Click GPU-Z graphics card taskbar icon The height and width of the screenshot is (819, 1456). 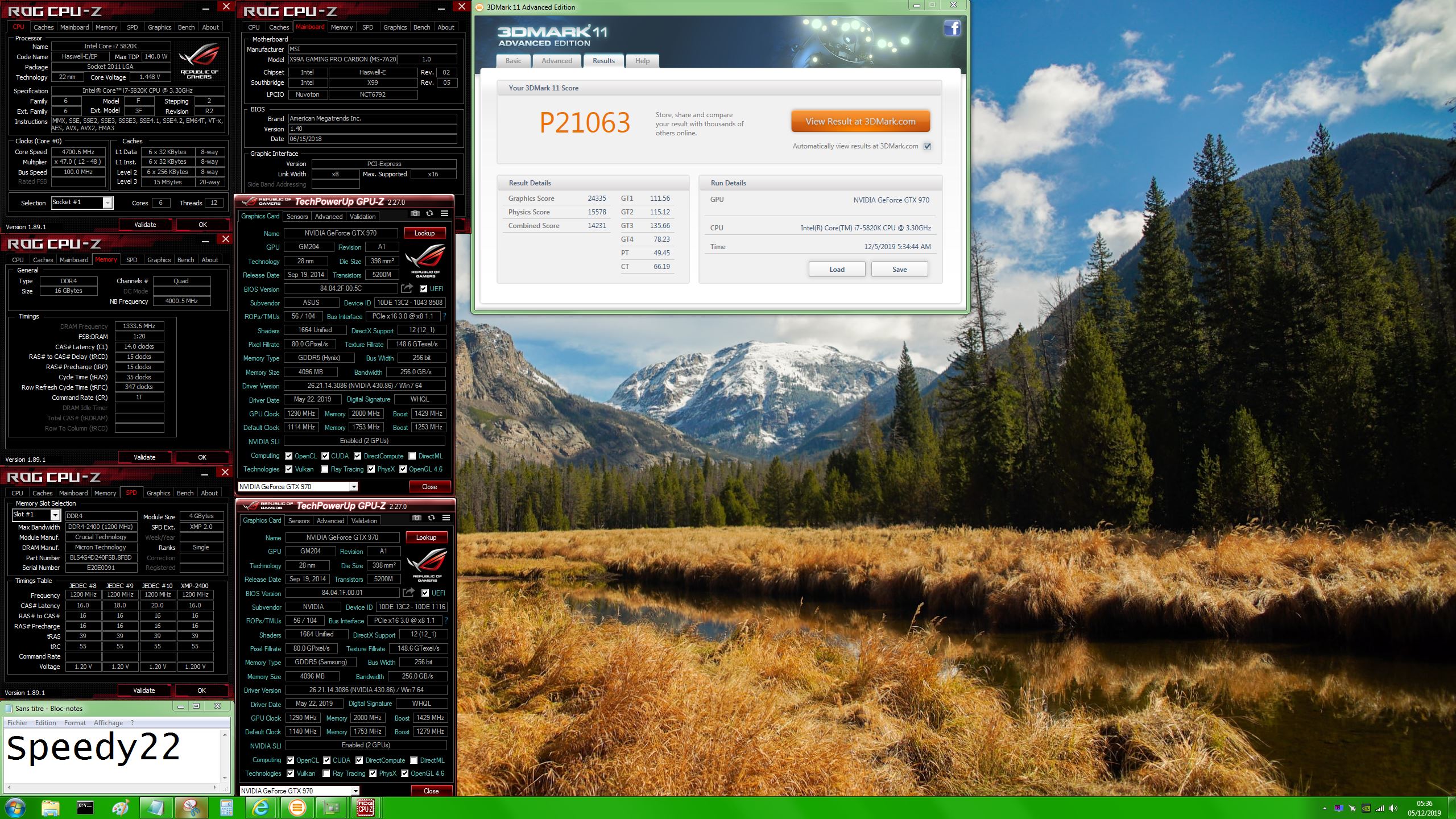tap(331, 808)
